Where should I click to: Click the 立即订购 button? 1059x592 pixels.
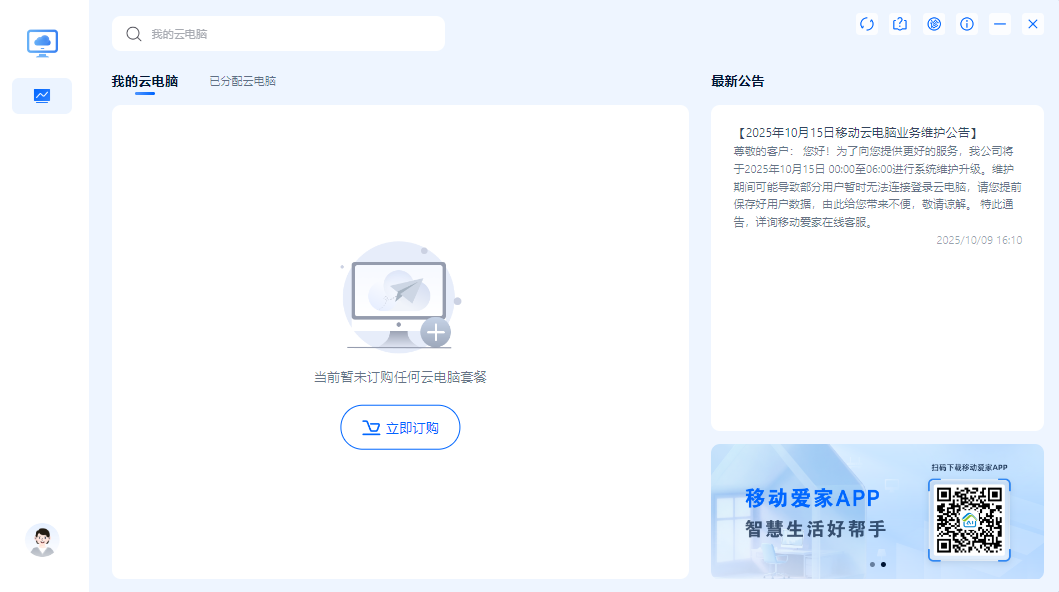[x=400, y=427]
